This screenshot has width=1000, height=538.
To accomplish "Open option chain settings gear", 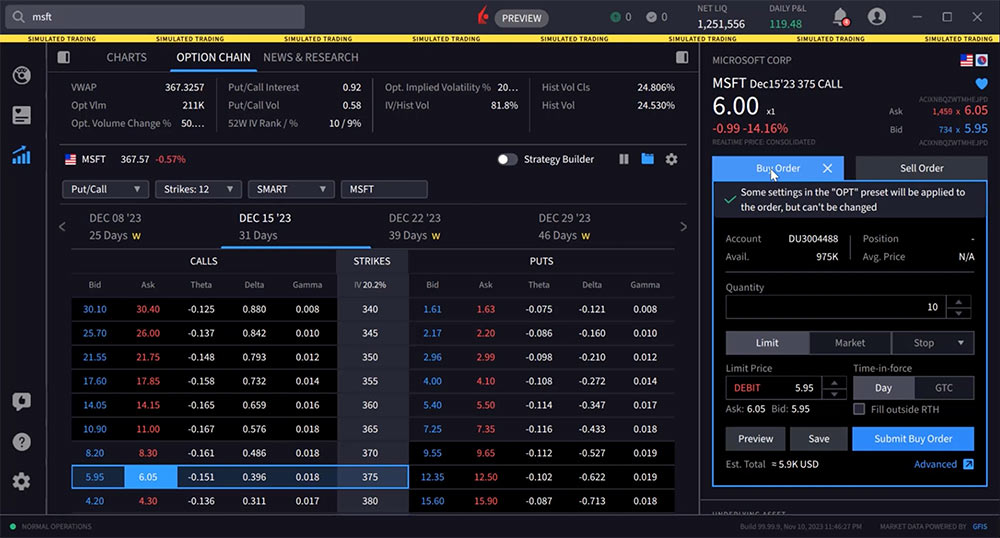I will click(672, 159).
